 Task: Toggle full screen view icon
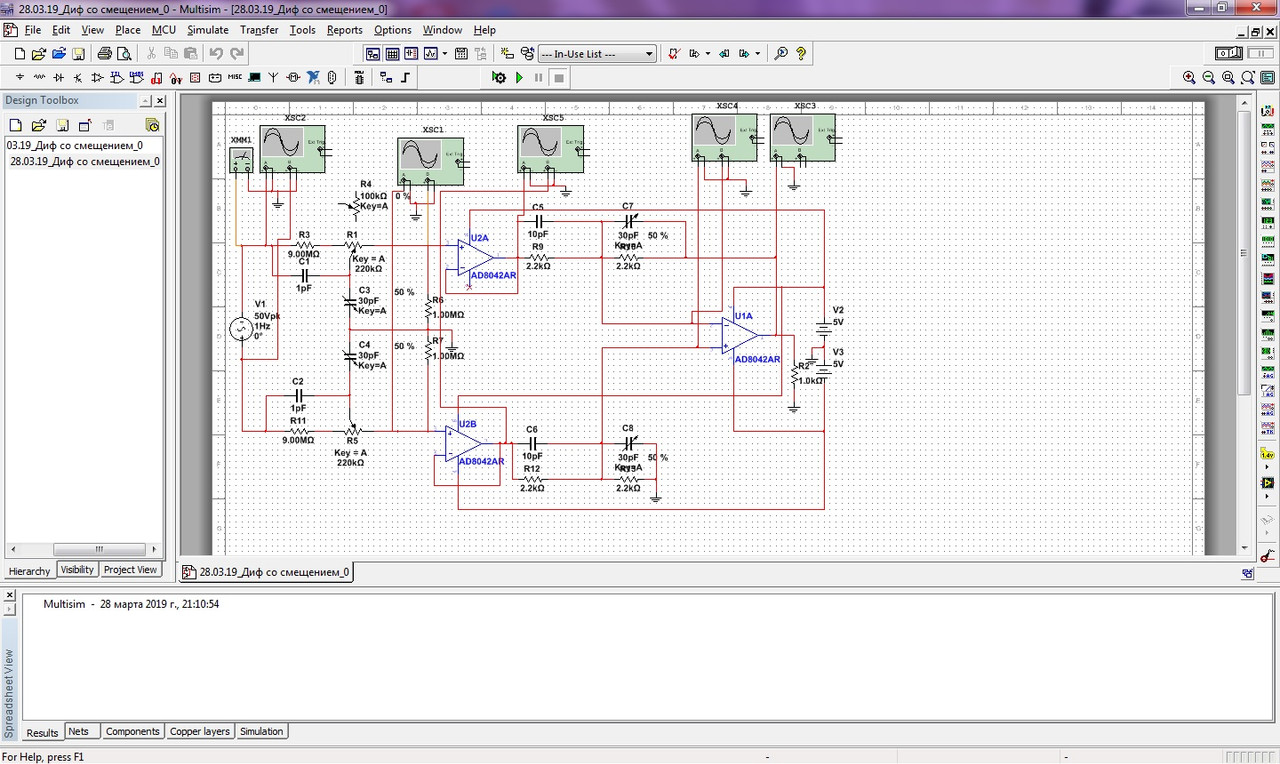(x=1267, y=77)
